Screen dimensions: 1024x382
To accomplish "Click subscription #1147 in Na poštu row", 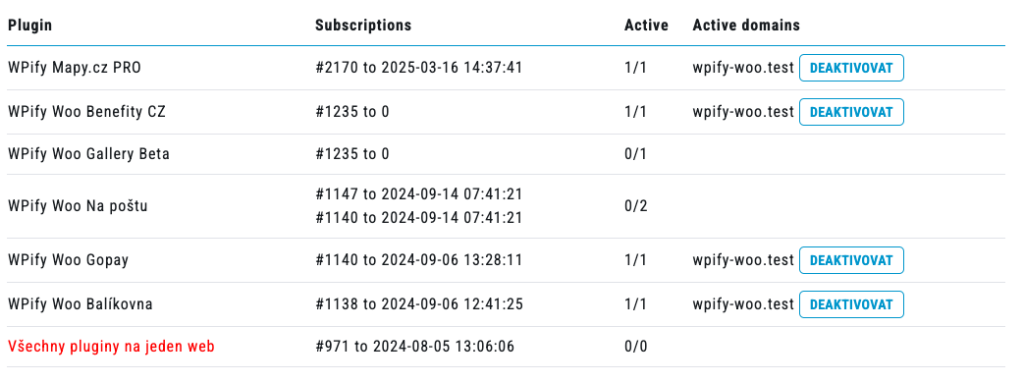I will [x=419, y=195].
